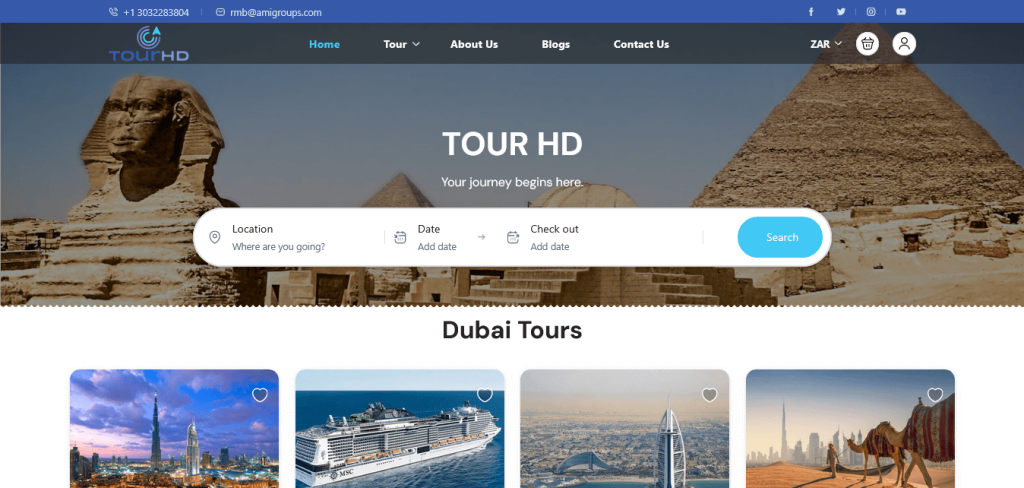Open the Twitter social icon

[841, 12]
